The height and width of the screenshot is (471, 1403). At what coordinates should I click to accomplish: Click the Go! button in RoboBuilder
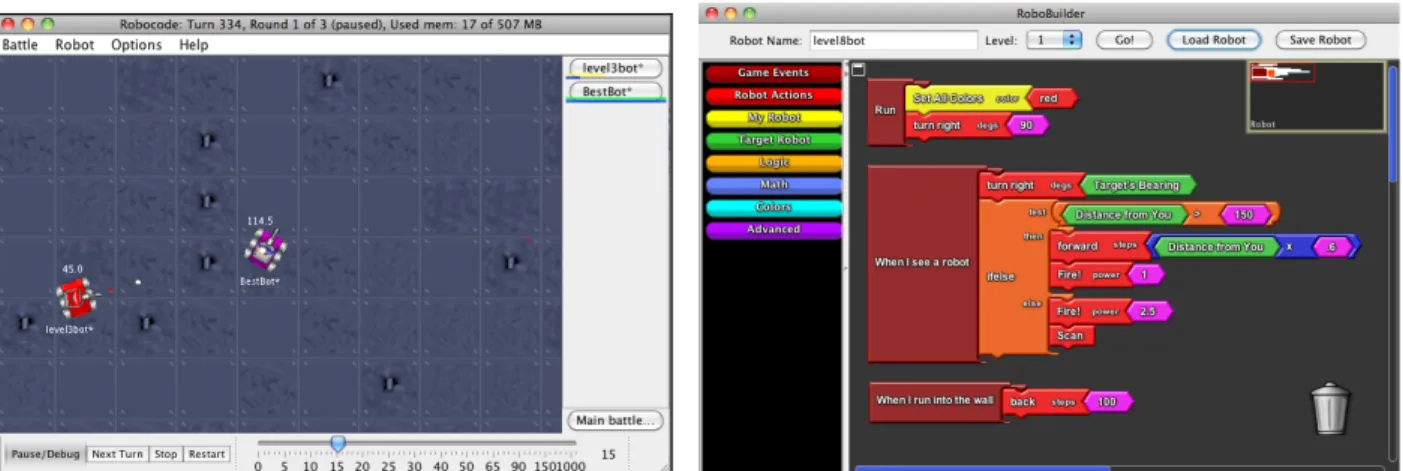pyautogui.click(x=1124, y=41)
